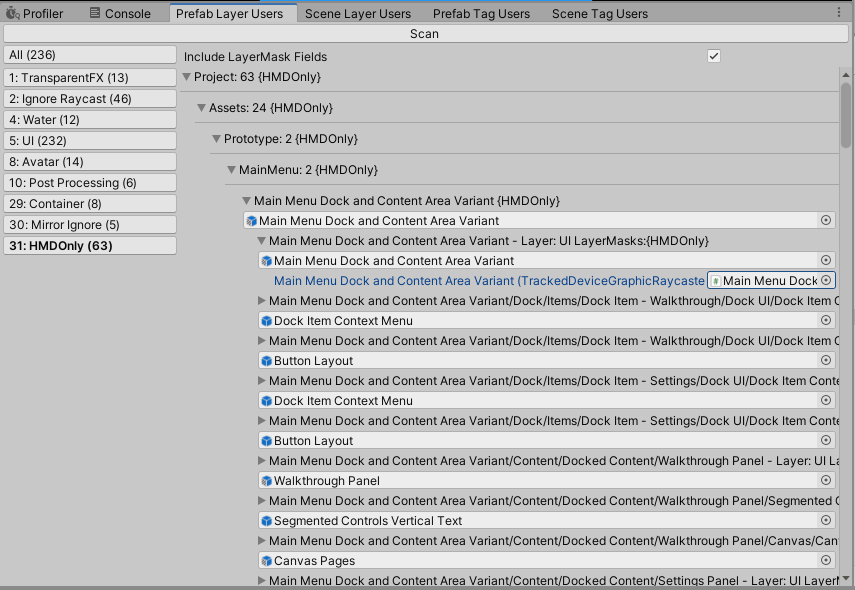This screenshot has height=590, width=855.
Task: Collapse the Prototype: 2 {HMDOnly} foldout
Action: [x=216, y=139]
